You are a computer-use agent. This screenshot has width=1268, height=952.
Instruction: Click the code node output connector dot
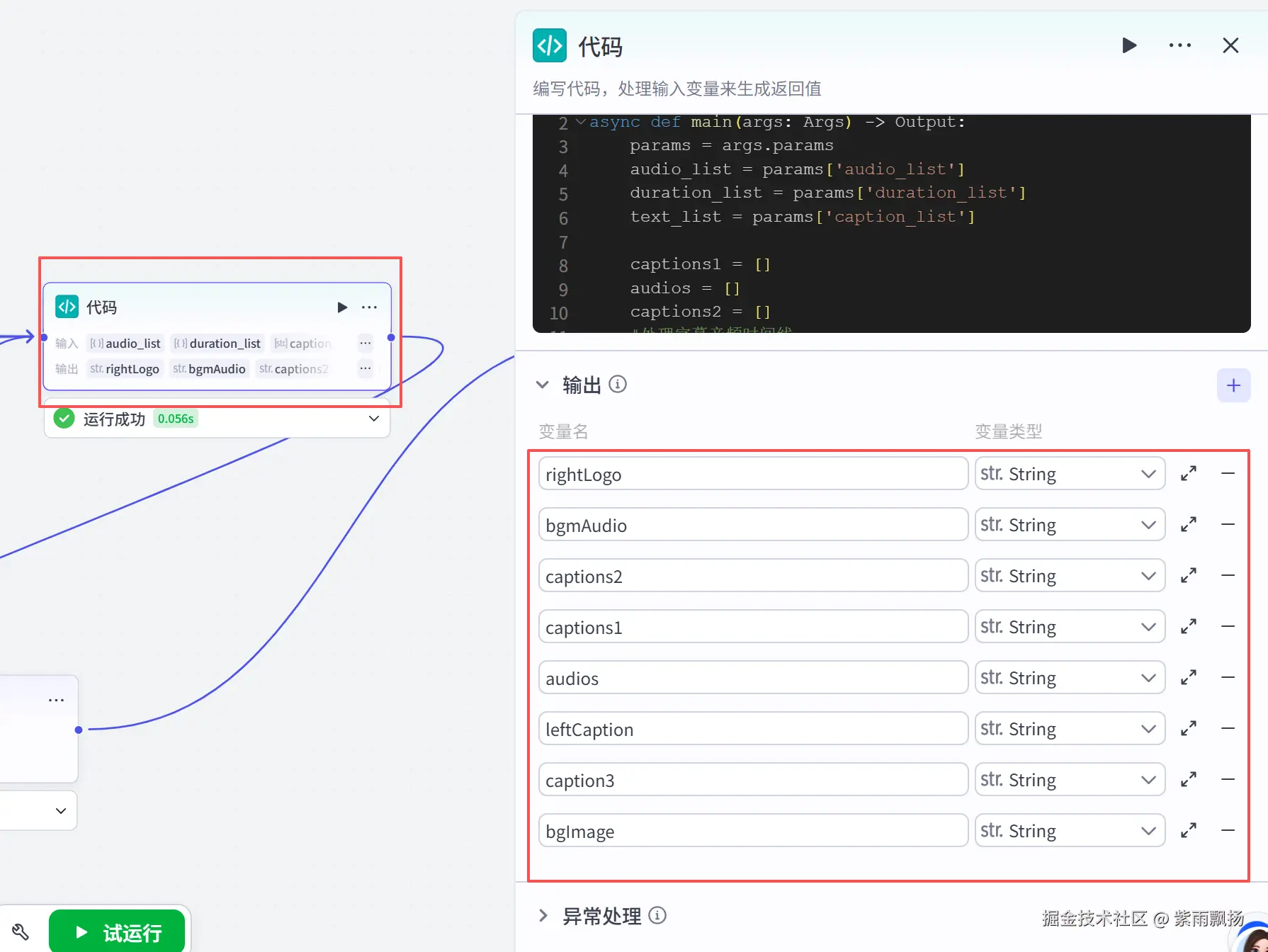click(x=391, y=338)
